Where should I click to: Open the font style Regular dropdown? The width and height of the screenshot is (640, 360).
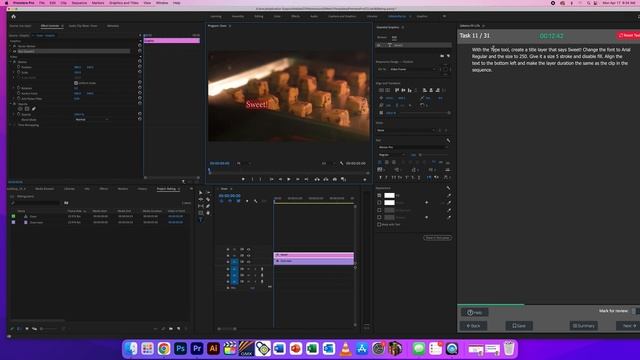tap(392, 155)
